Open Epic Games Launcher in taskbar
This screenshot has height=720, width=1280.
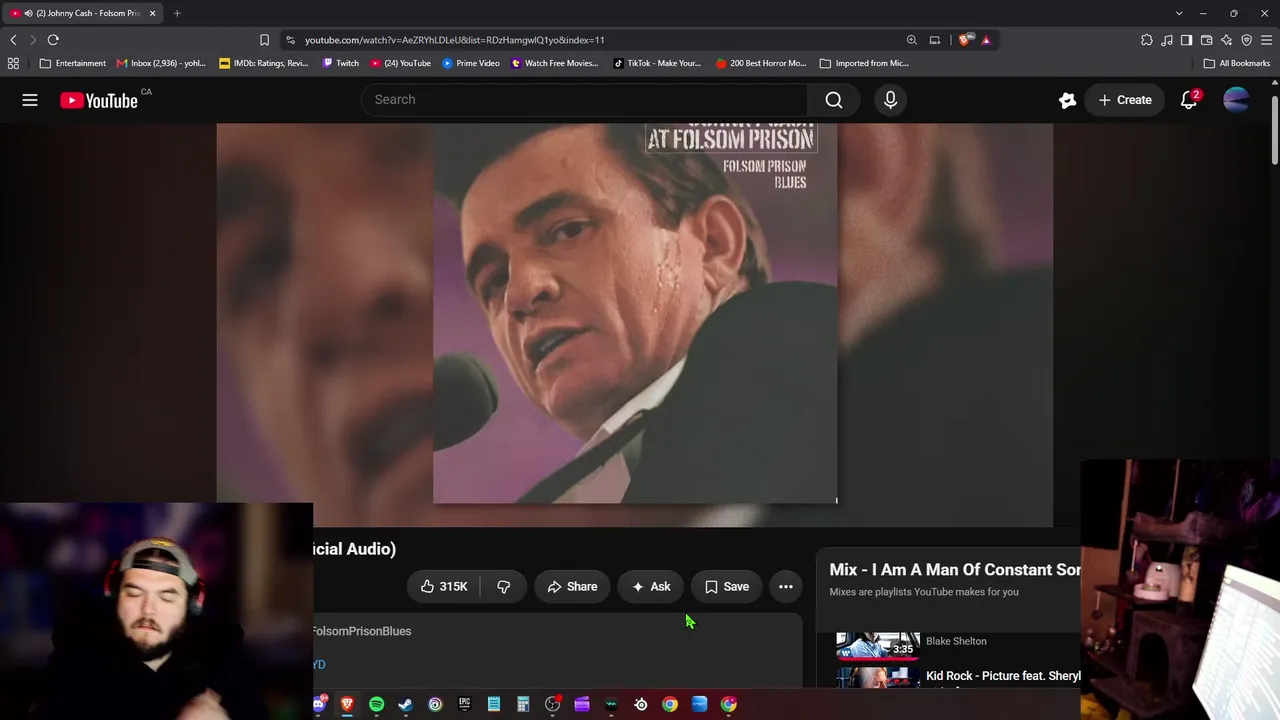[x=464, y=705]
